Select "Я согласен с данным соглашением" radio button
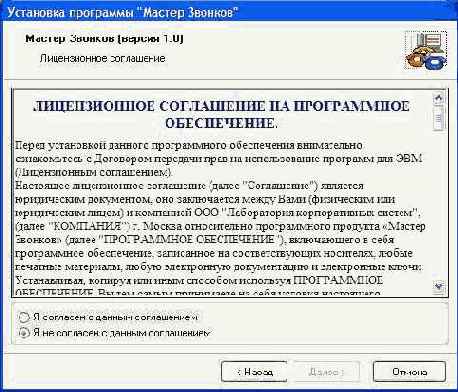 tap(24, 317)
